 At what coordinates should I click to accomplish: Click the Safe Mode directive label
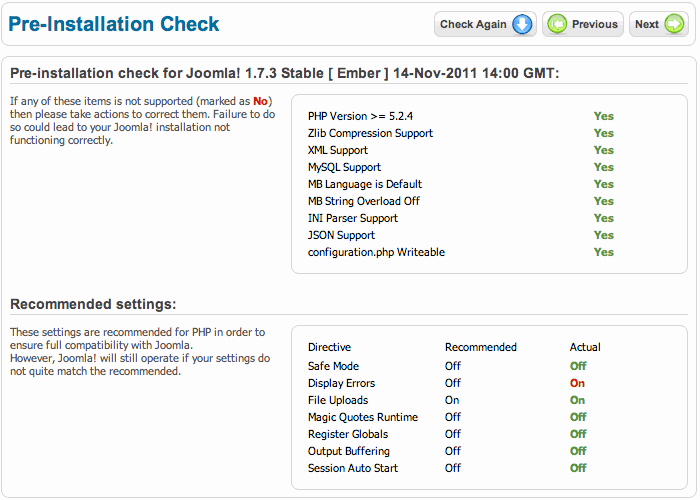pos(333,366)
